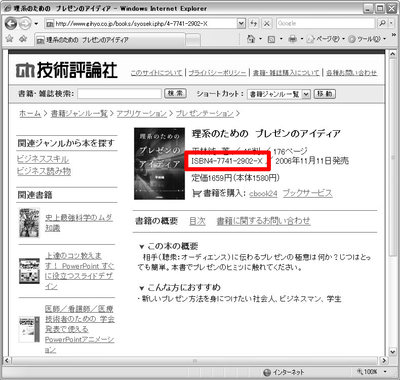Click the horizontal scrollbar left arrow
The height and width of the screenshot is (380, 400).
7,360
